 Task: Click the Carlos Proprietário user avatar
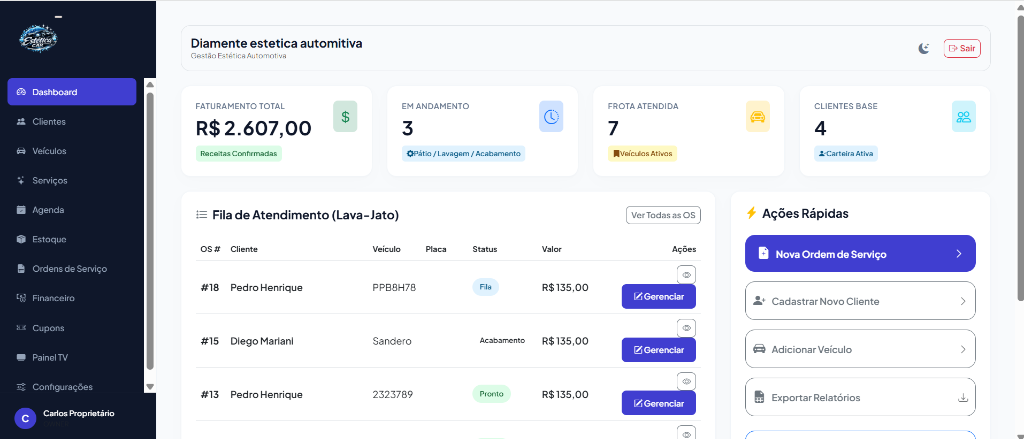tap(25, 418)
